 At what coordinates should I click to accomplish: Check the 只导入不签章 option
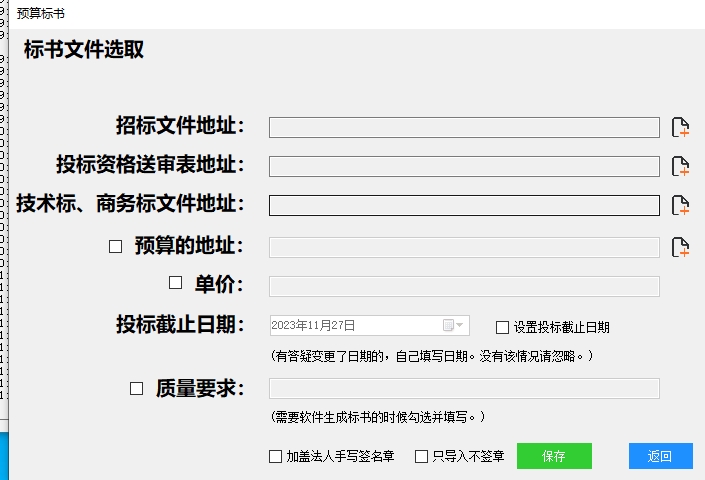coord(421,457)
